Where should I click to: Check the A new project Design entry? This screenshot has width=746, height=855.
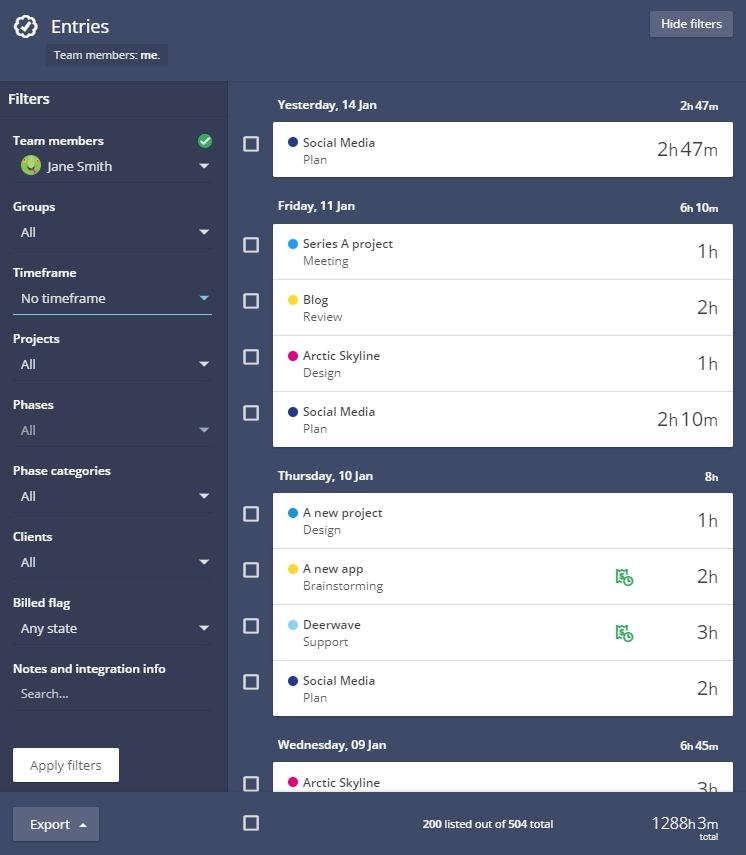tap(251, 515)
